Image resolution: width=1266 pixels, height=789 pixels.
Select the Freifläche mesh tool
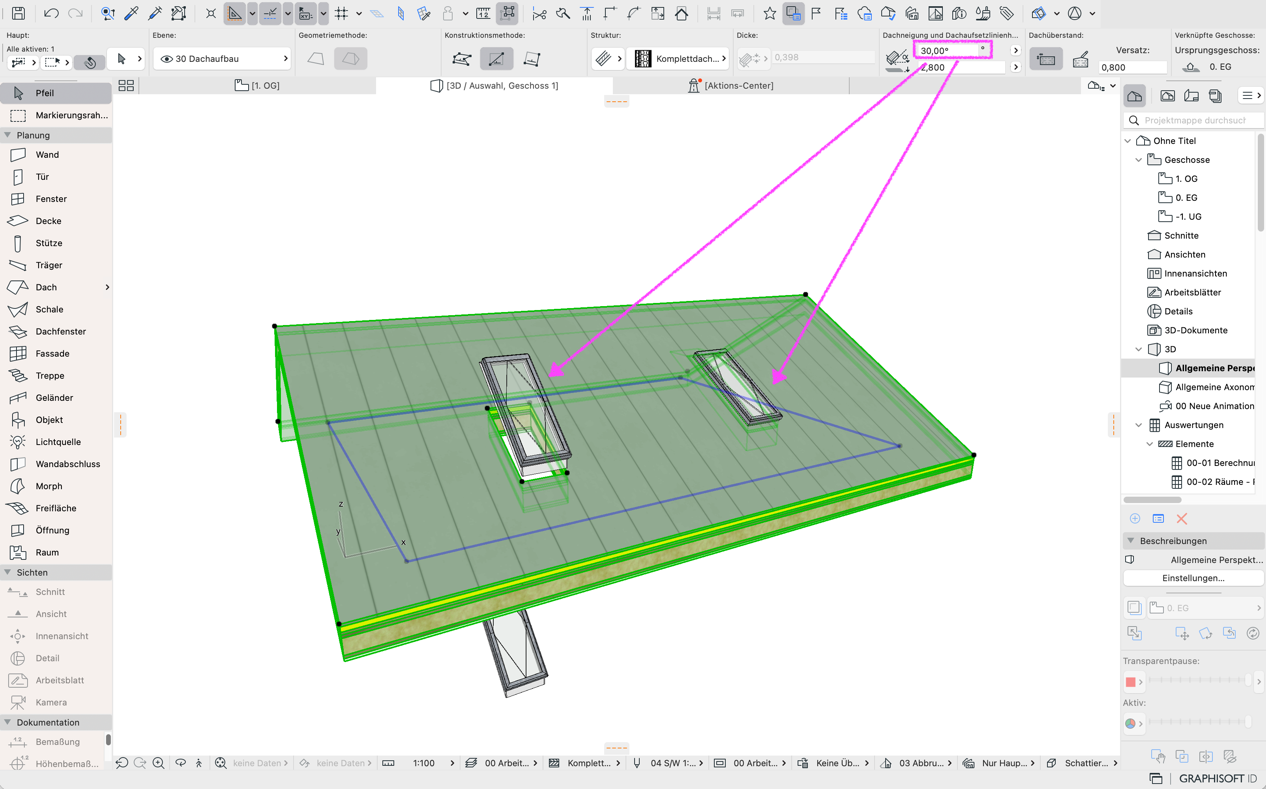point(56,508)
